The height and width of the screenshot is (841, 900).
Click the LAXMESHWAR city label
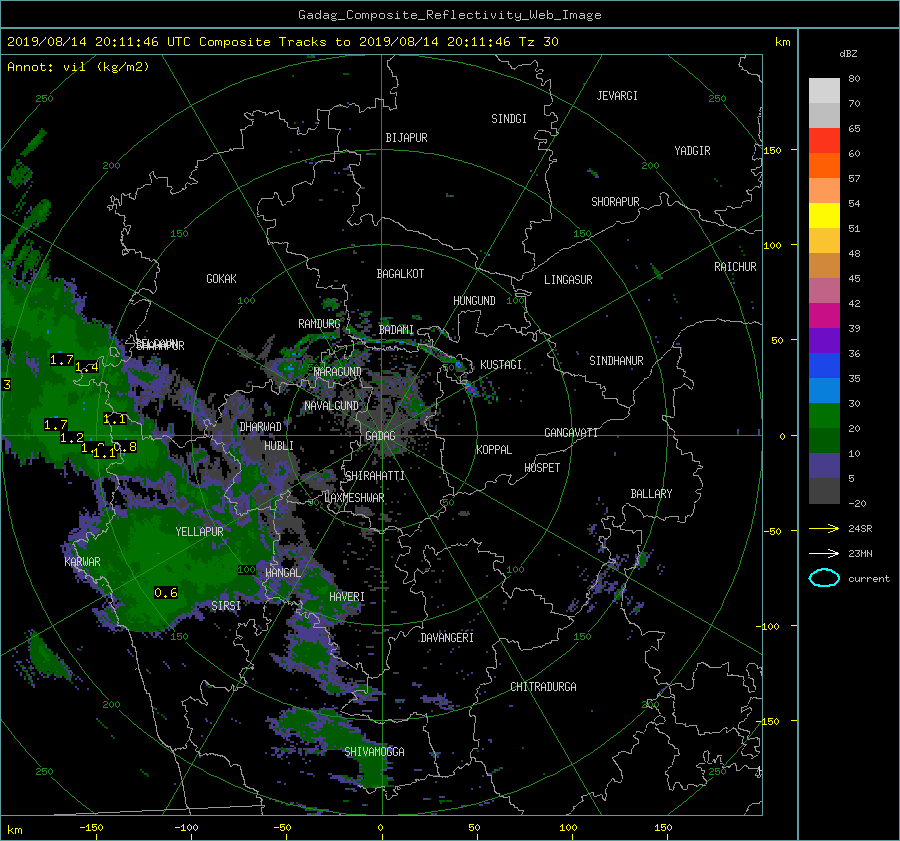pos(354,498)
